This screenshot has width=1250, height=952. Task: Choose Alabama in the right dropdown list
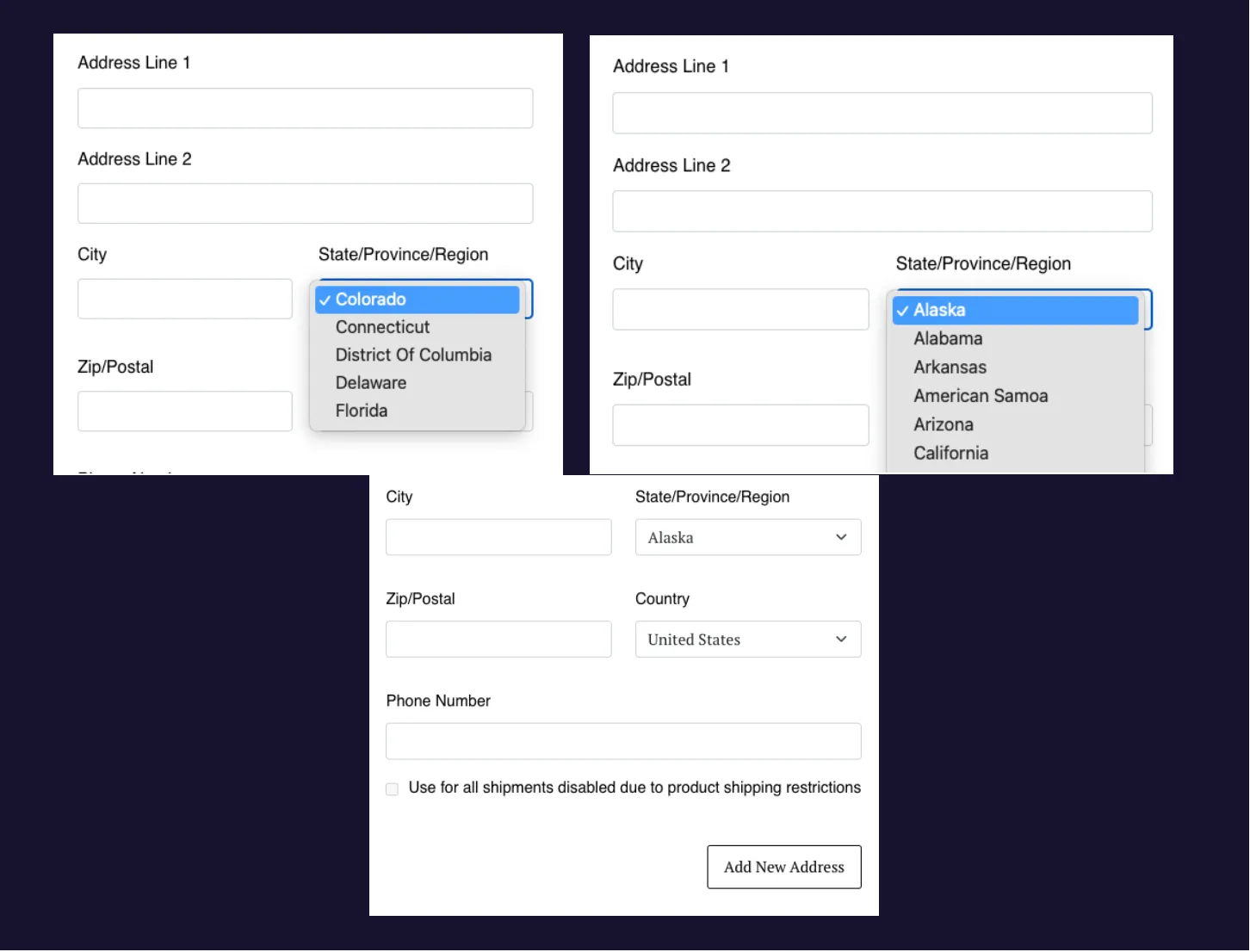coord(1015,338)
